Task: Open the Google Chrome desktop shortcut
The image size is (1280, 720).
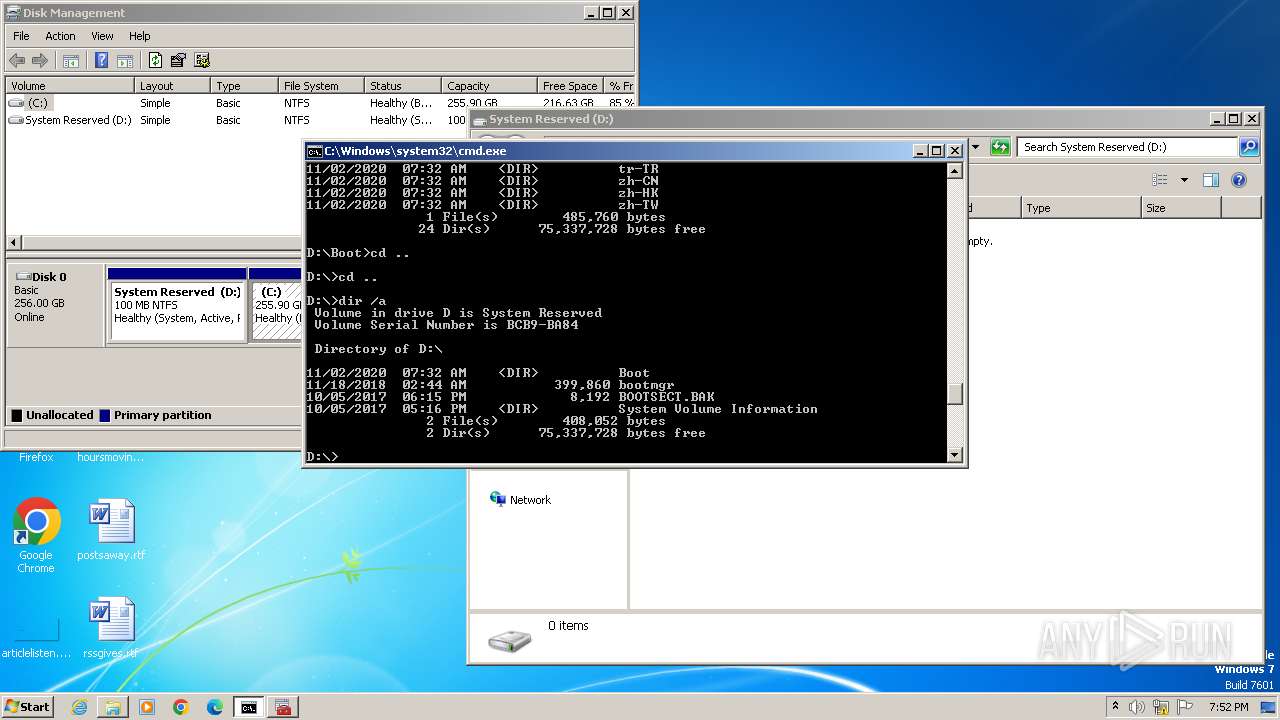Action: pos(36,536)
